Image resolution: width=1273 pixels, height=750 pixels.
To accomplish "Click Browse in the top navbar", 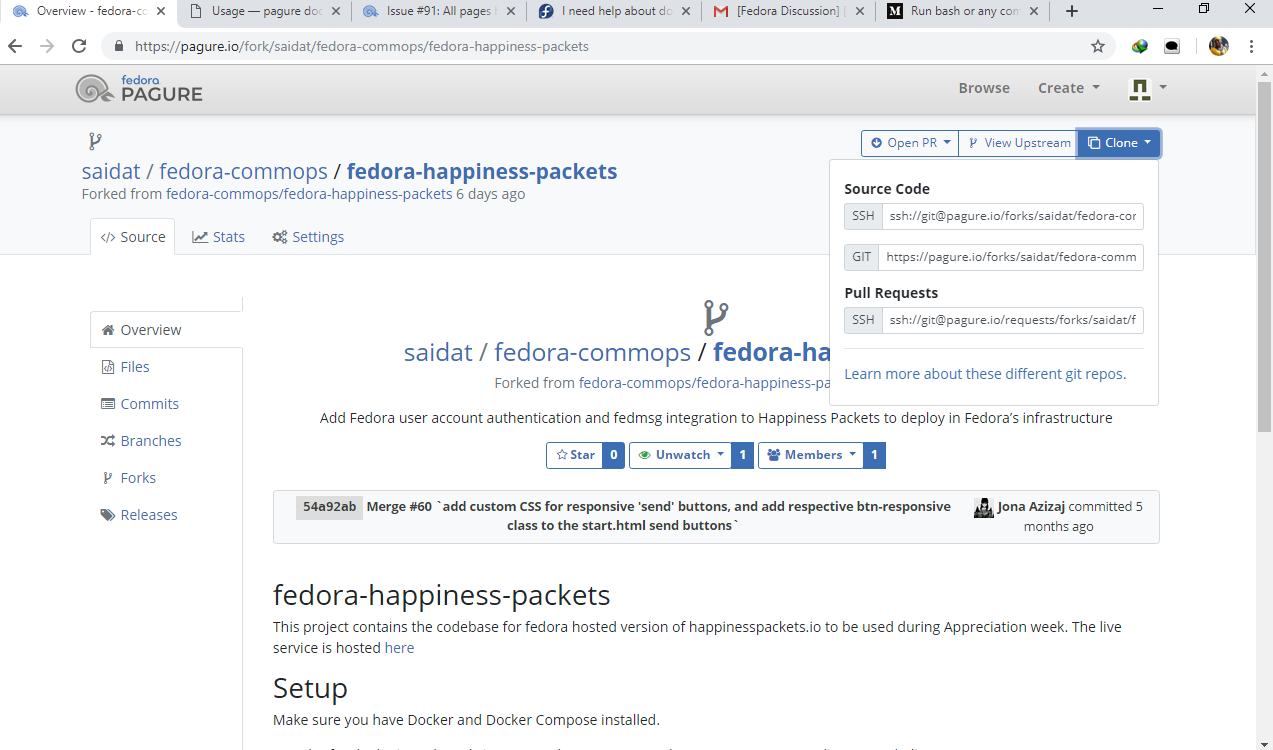I will click(984, 88).
